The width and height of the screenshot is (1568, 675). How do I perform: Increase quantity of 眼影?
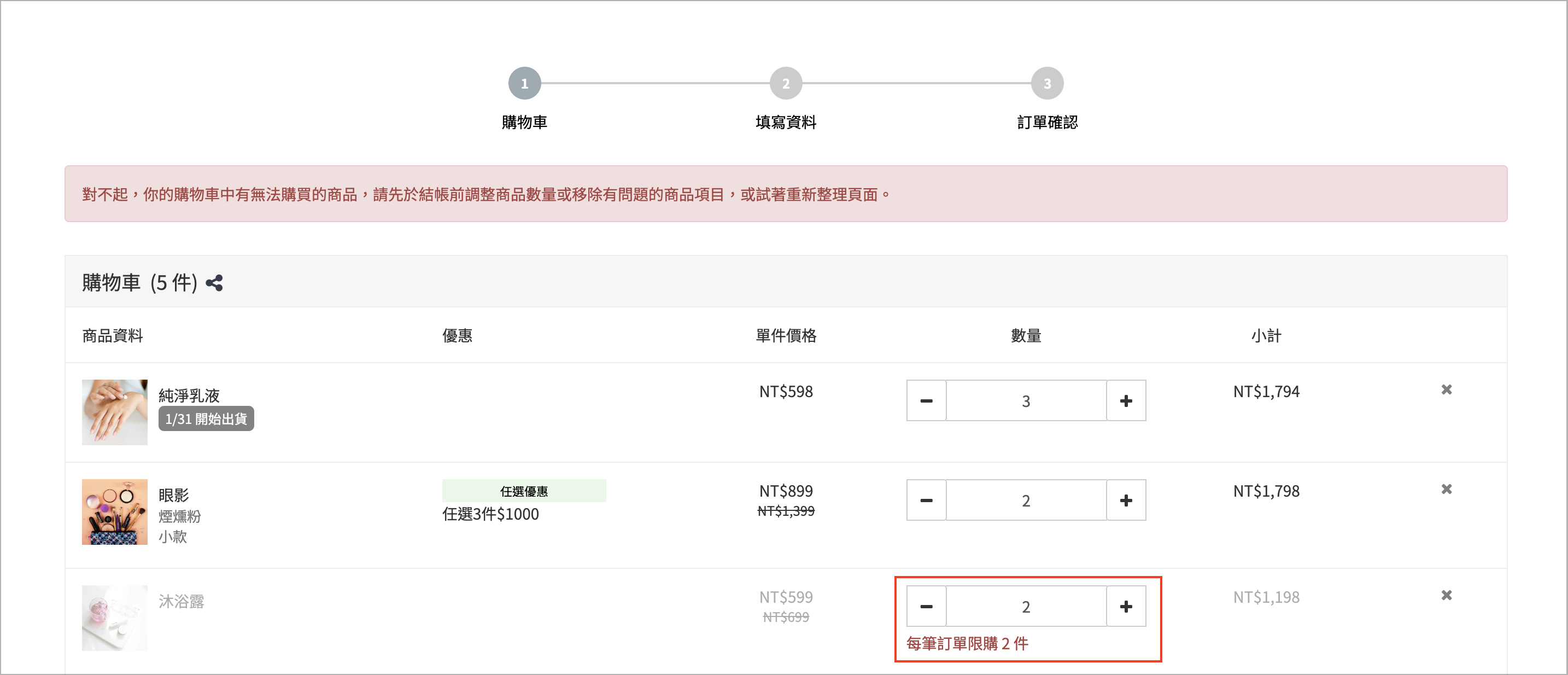(x=1126, y=500)
